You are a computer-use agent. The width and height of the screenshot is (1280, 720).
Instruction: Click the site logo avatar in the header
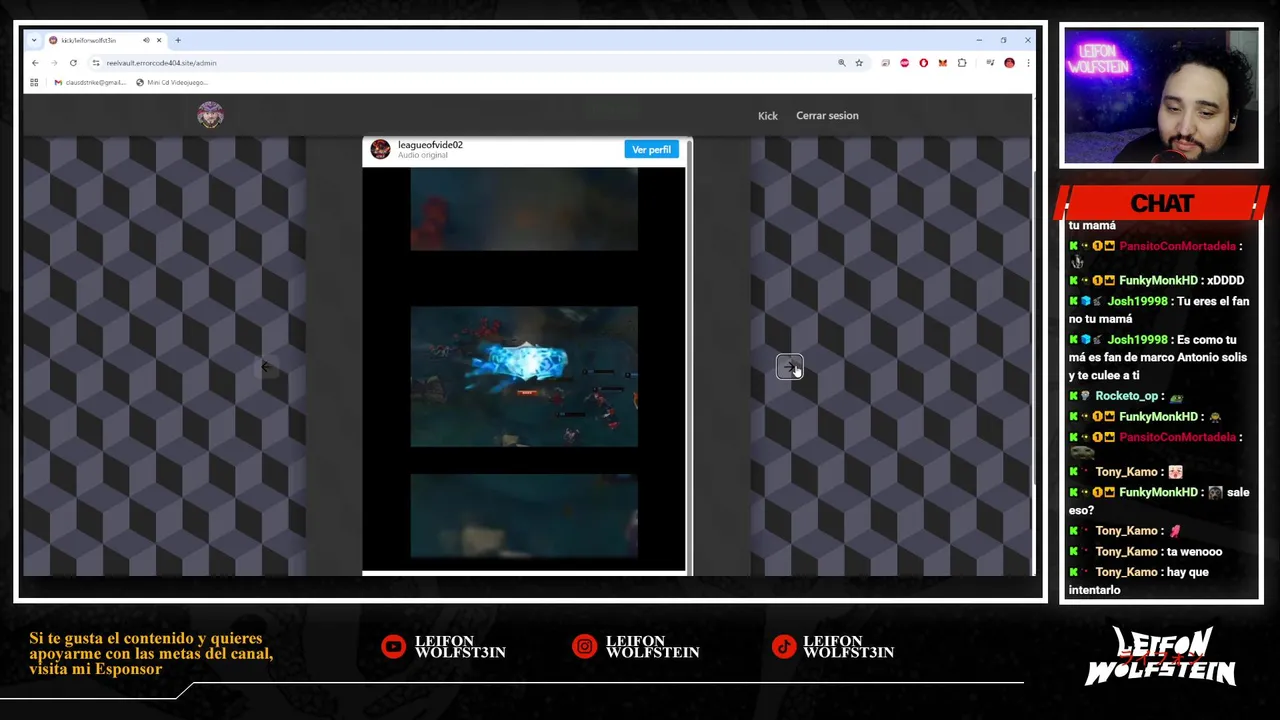tap(210, 115)
